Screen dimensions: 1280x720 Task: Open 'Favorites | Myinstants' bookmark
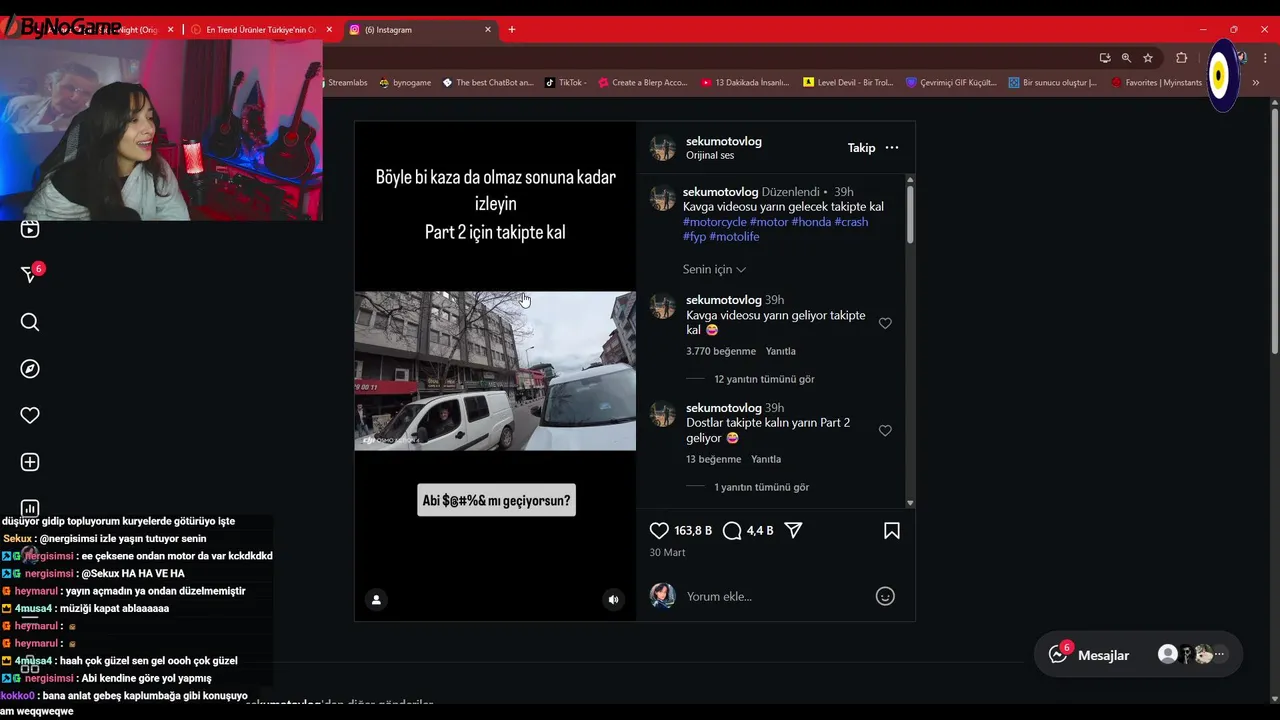1155,83
